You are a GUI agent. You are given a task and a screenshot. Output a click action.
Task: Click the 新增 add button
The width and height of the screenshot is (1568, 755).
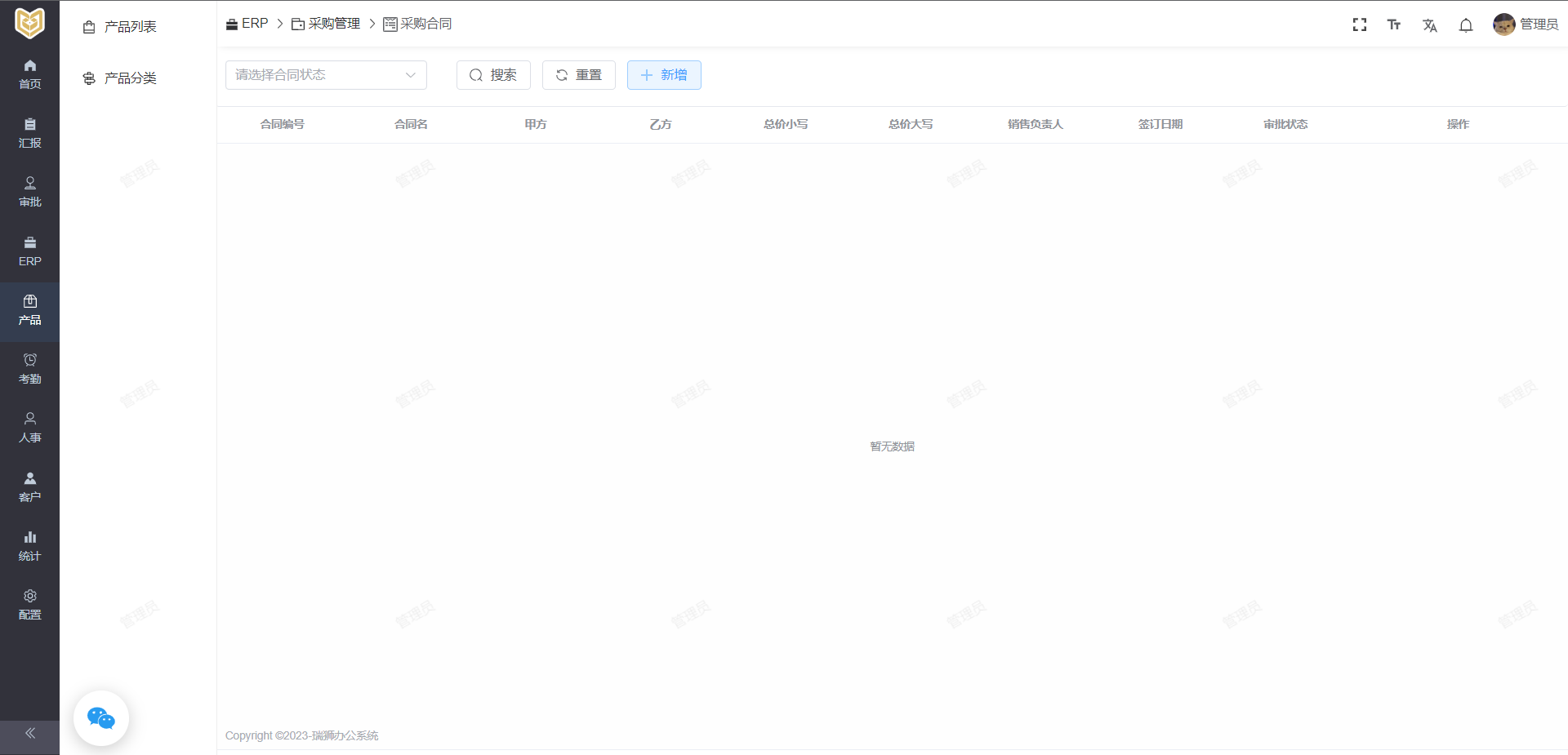(664, 75)
